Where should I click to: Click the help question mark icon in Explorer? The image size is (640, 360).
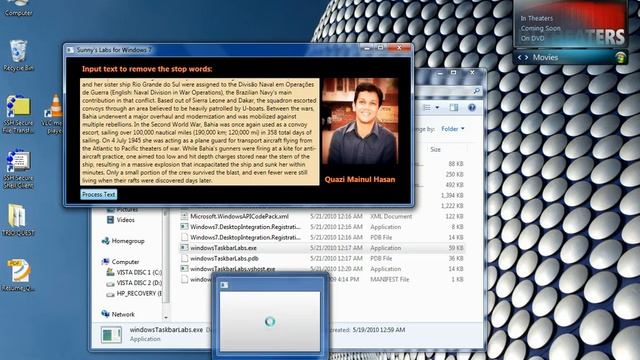tap(471, 107)
